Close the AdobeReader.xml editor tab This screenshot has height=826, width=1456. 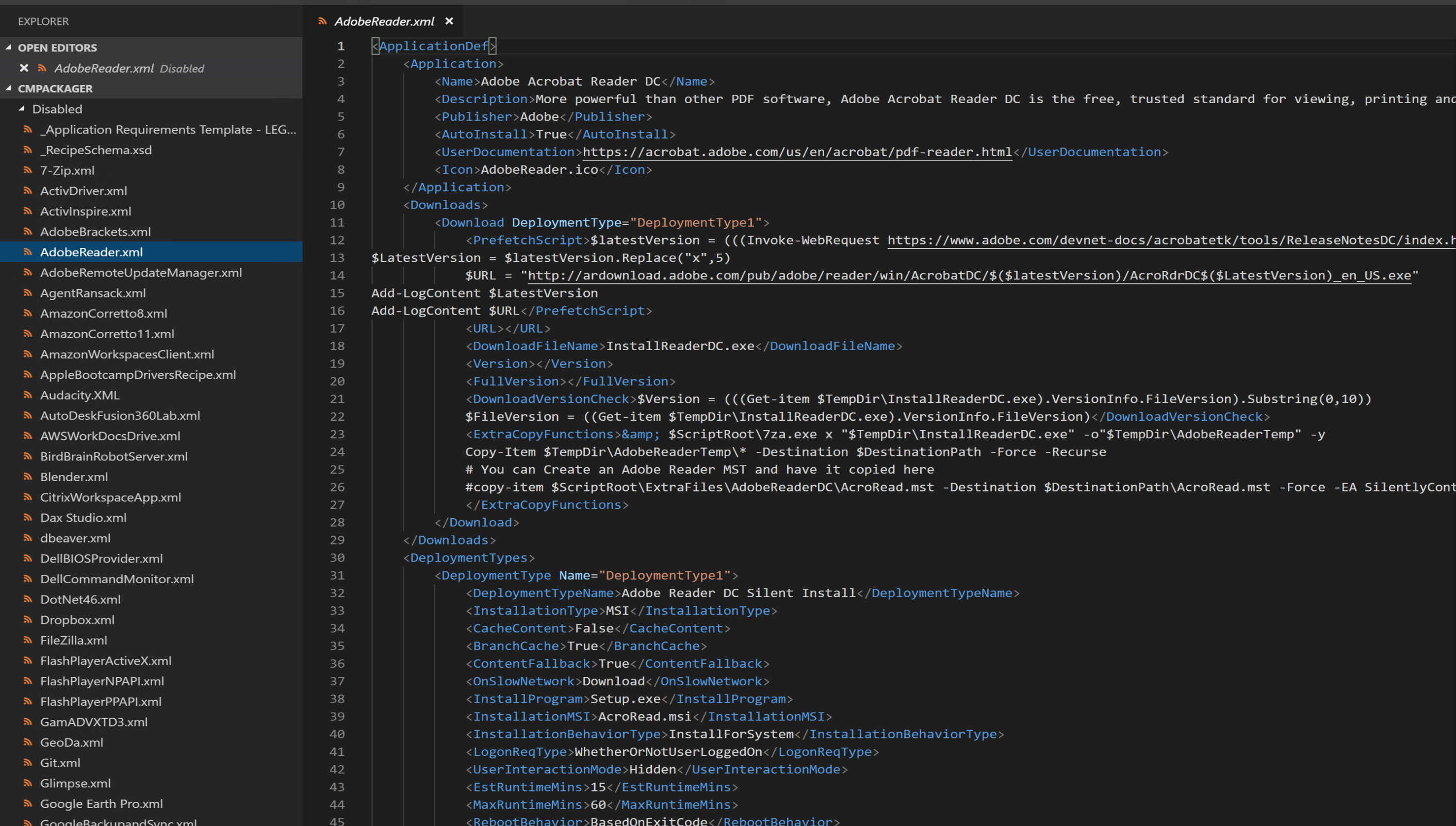[x=449, y=21]
